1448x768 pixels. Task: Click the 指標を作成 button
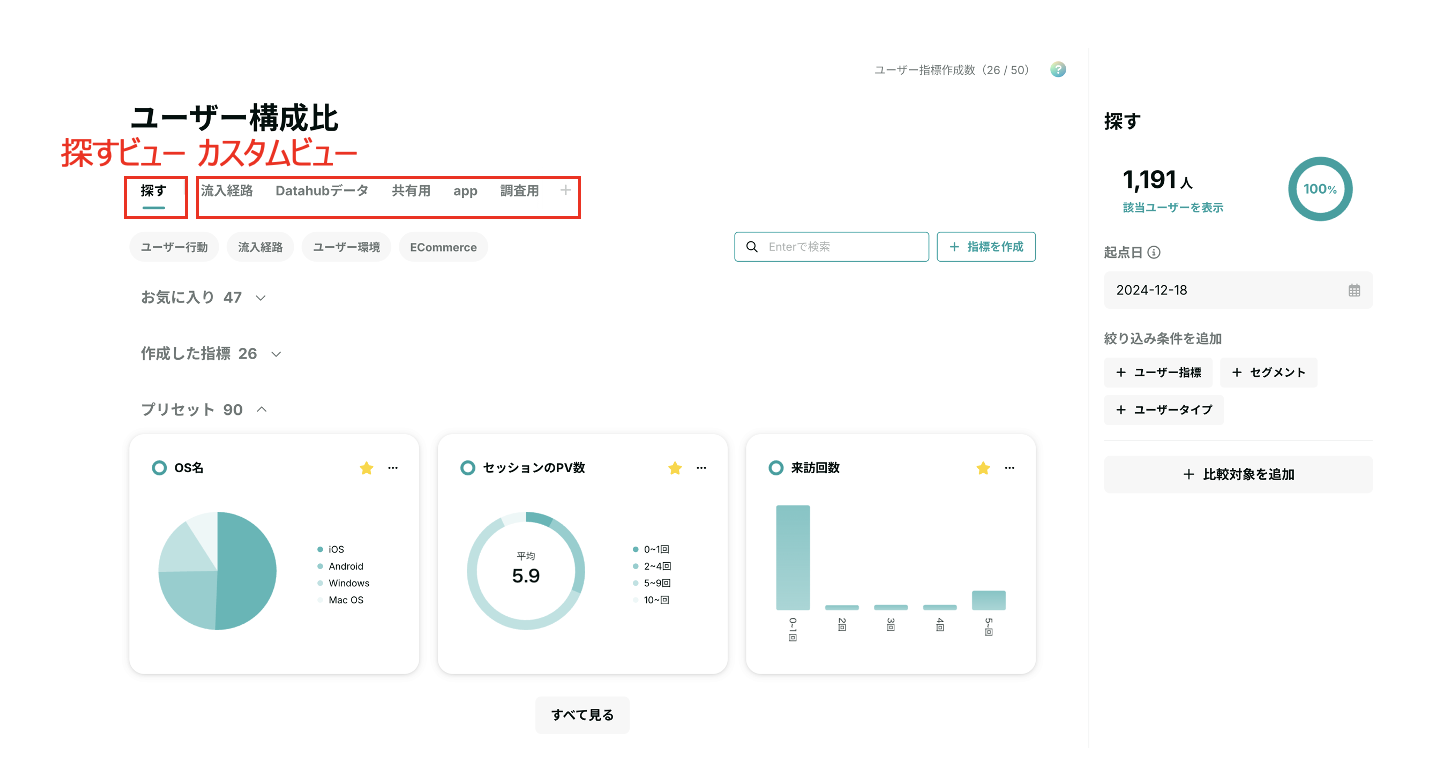point(986,247)
